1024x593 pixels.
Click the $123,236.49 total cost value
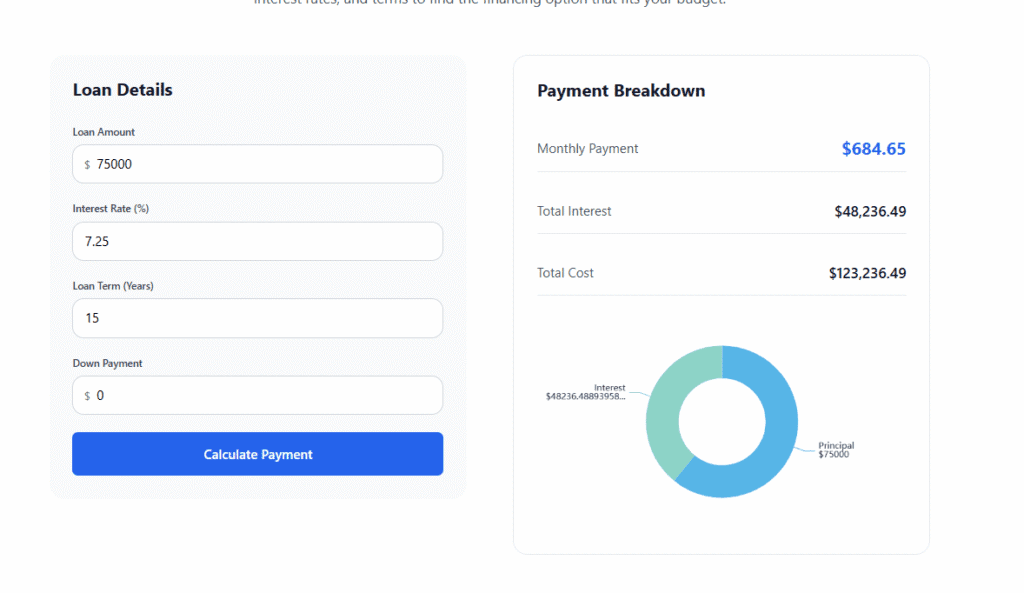coord(867,273)
